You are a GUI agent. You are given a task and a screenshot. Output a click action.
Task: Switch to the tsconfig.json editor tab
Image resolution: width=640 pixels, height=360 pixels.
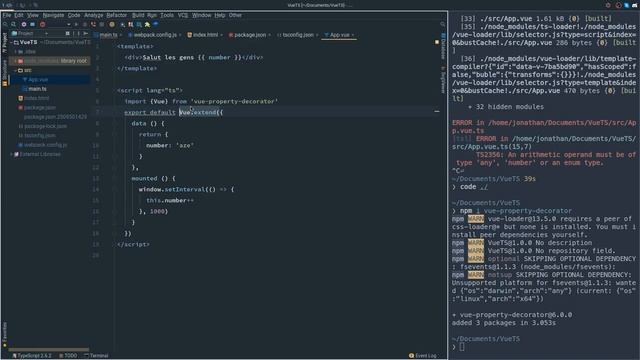[x=298, y=35]
